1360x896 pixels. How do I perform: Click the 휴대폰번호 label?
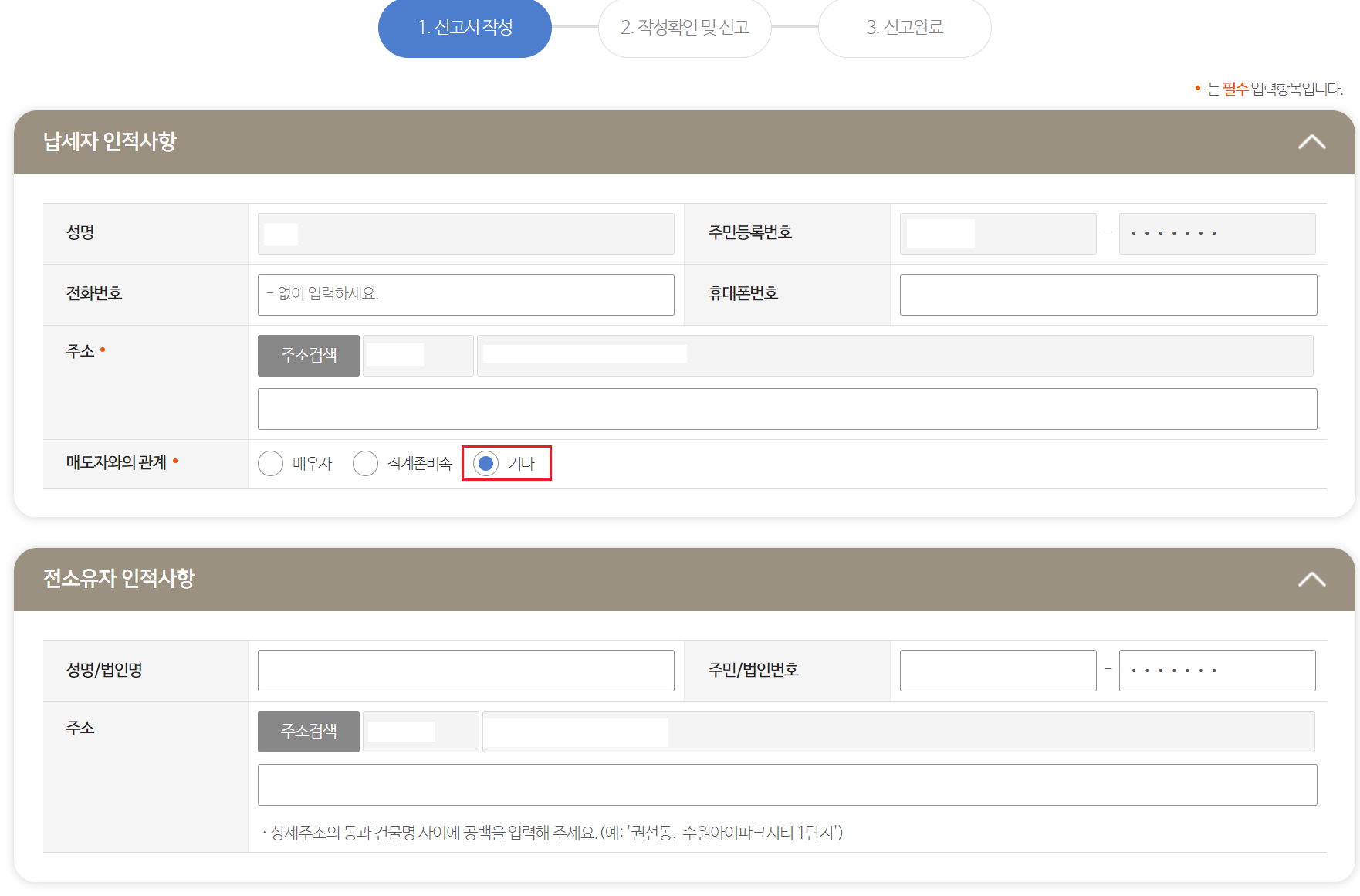pos(743,293)
